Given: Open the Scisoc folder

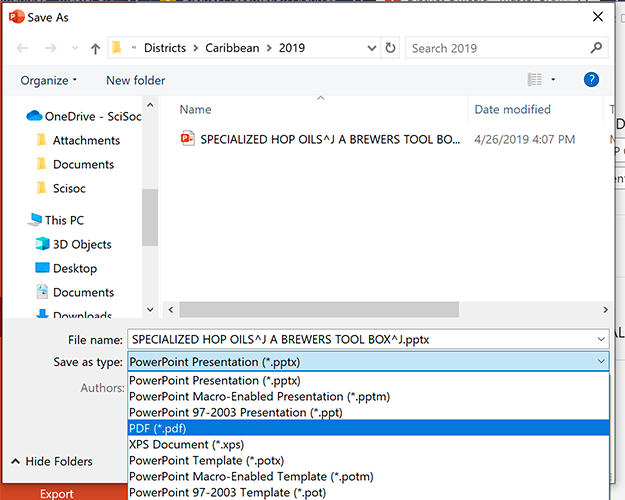Looking at the screenshot, I should [x=61, y=188].
